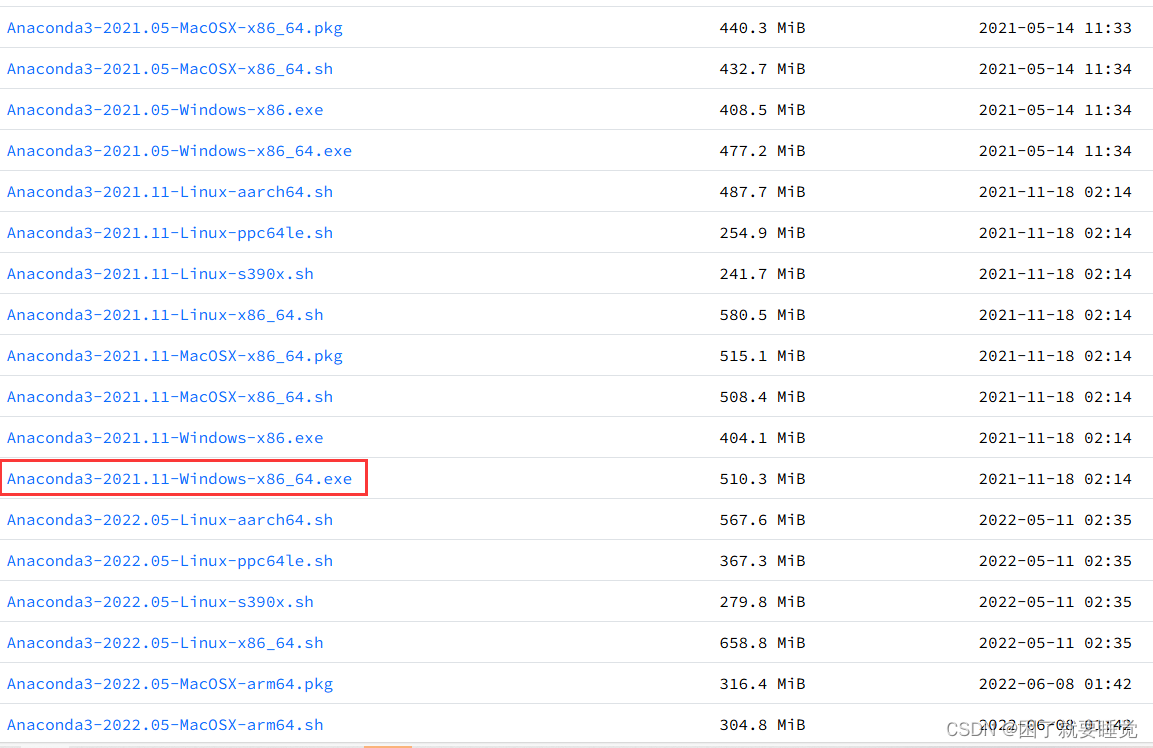Image resolution: width=1153 pixels, height=748 pixels.
Task: Select the 515.1 MiB size value
Action: tap(763, 356)
